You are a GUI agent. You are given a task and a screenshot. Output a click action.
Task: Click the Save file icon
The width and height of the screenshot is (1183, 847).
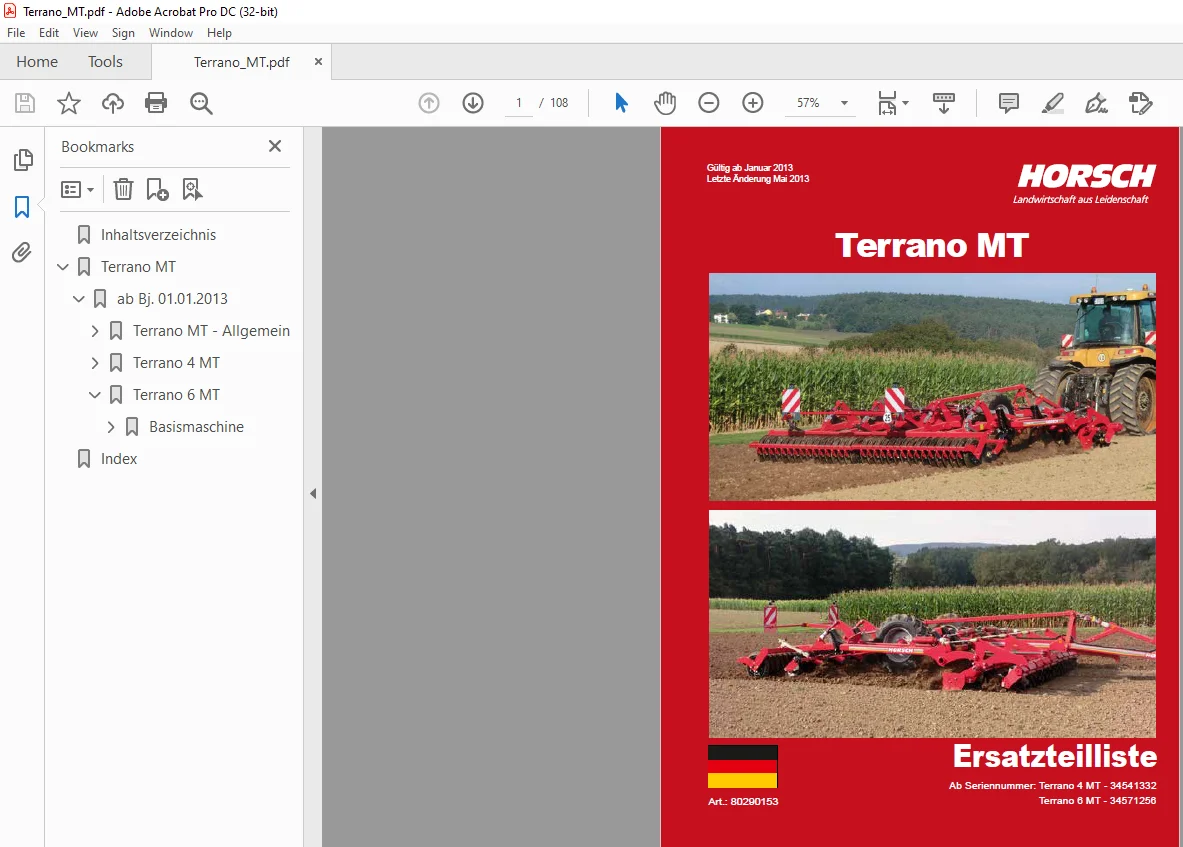click(25, 103)
